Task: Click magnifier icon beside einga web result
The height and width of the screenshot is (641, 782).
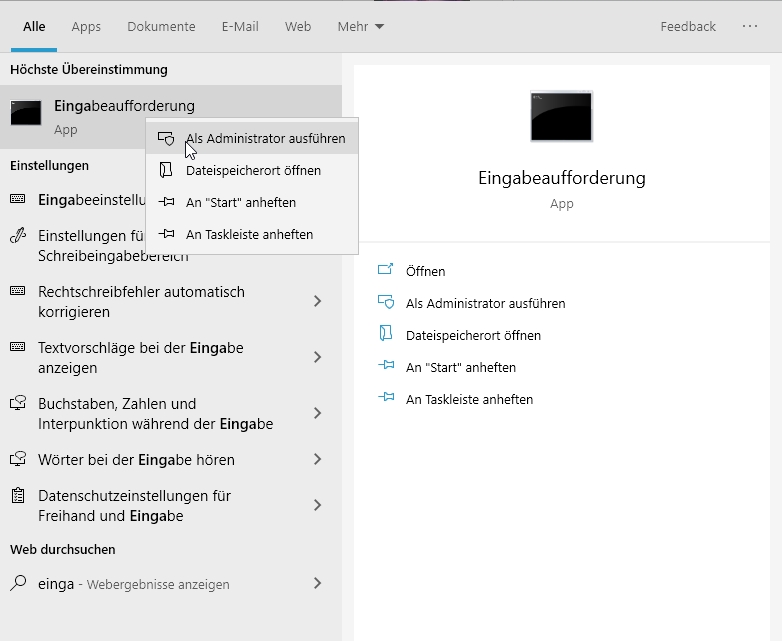Action: [x=18, y=583]
